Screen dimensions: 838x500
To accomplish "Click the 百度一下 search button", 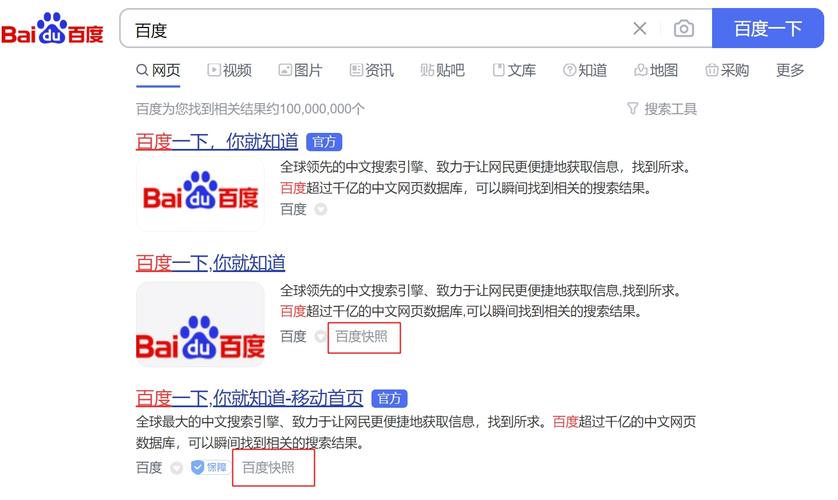I will coord(767,28).
